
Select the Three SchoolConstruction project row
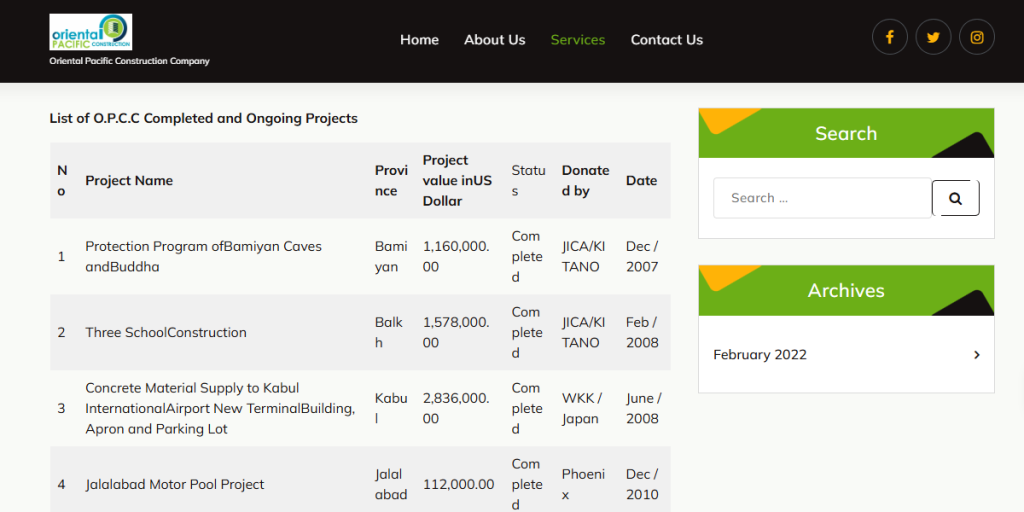coord(166,333)
